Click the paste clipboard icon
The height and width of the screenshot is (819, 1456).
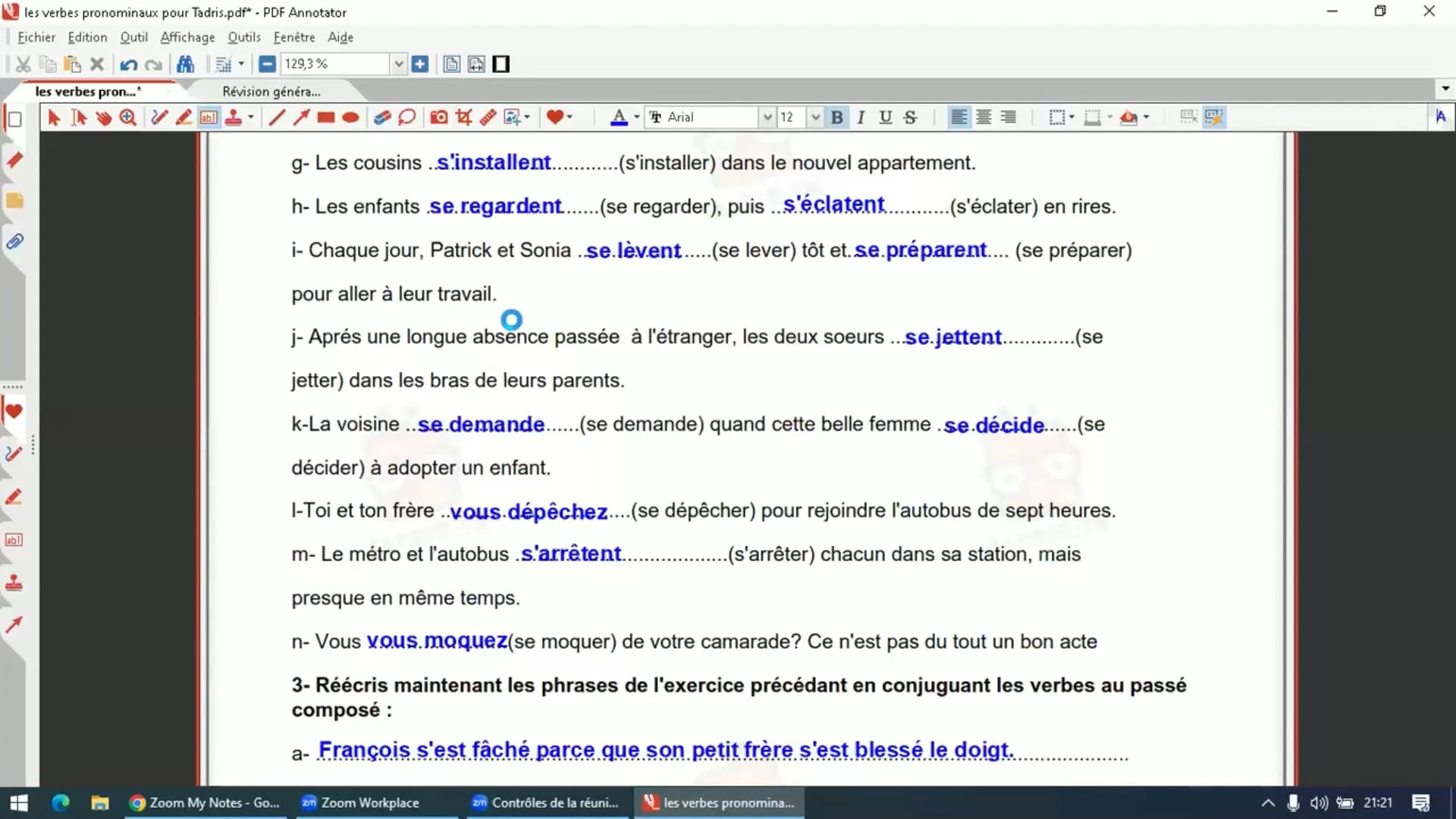point(72,64)
